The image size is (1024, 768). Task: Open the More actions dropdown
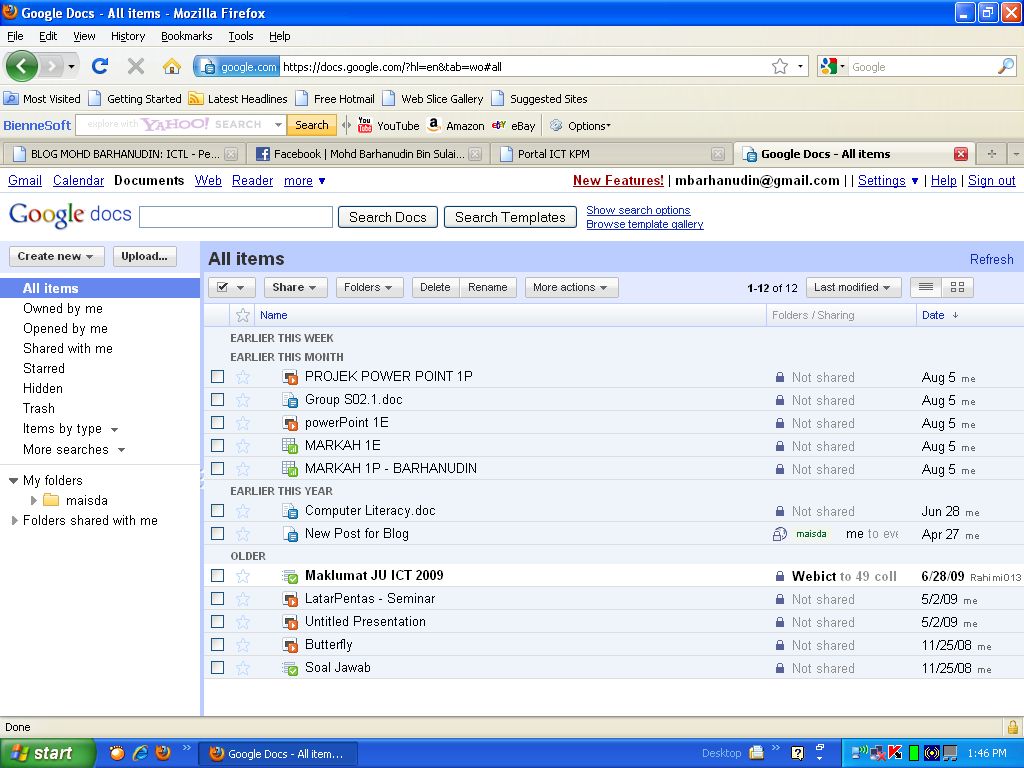coord(571,287)
